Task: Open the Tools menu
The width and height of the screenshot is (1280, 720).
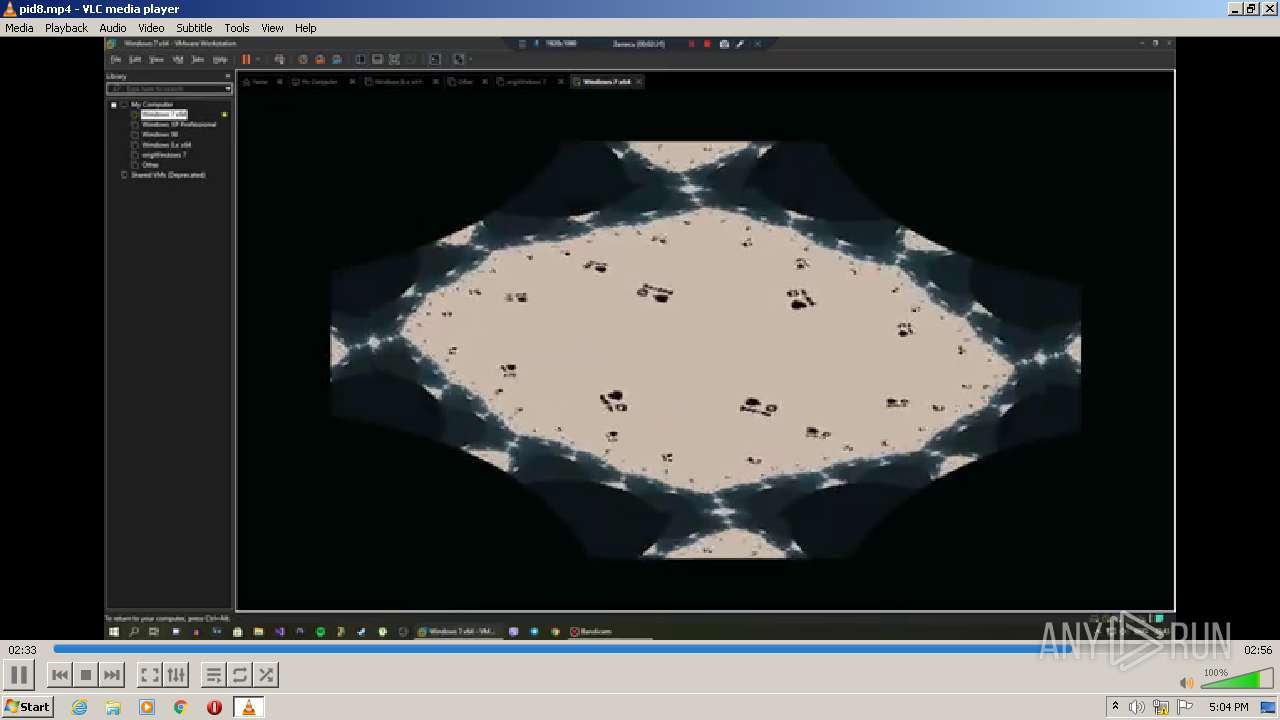Action: pyautogui.click(x=237, y=28)
